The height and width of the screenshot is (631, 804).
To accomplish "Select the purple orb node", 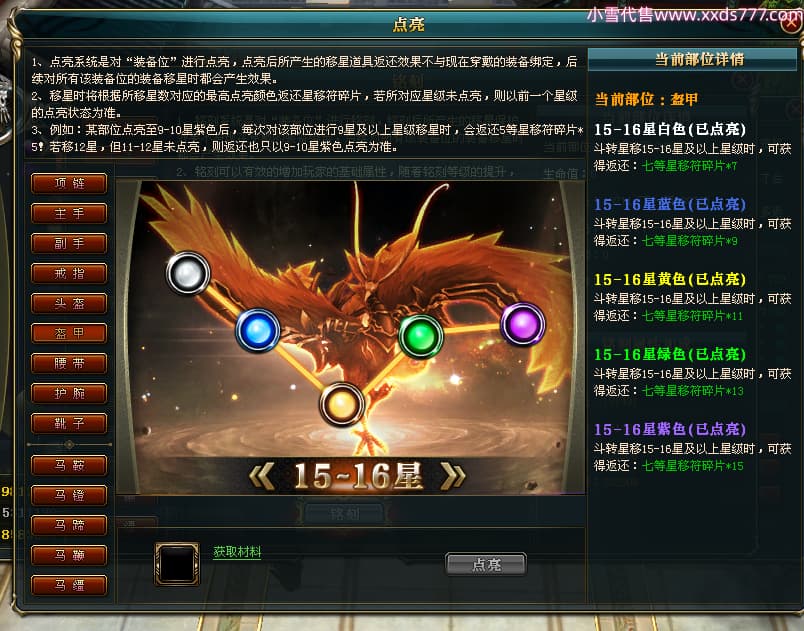I will tap(523, 324).
